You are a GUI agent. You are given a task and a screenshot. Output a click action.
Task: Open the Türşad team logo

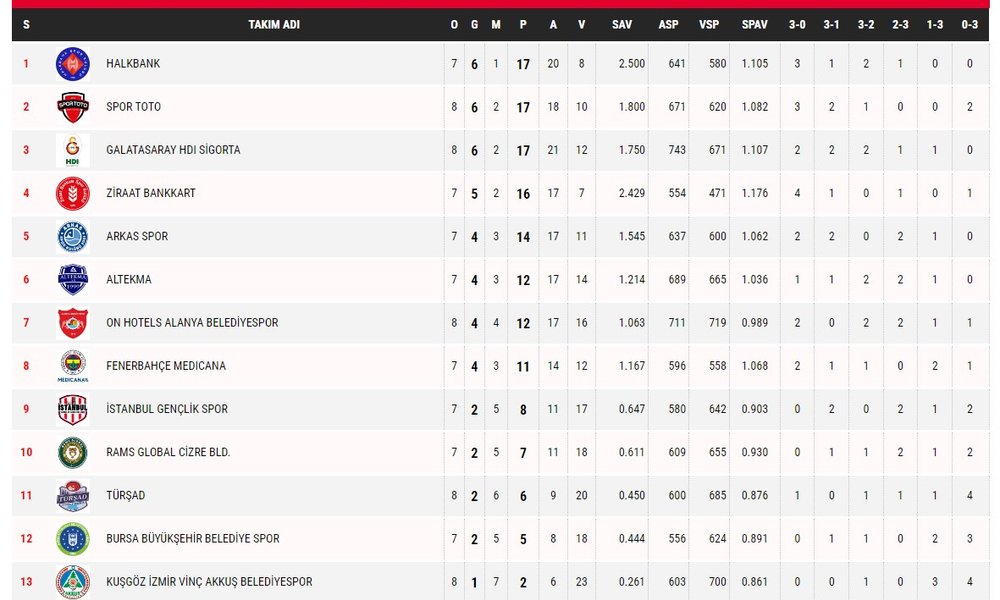pyautogui.click(x=73, y=495)
